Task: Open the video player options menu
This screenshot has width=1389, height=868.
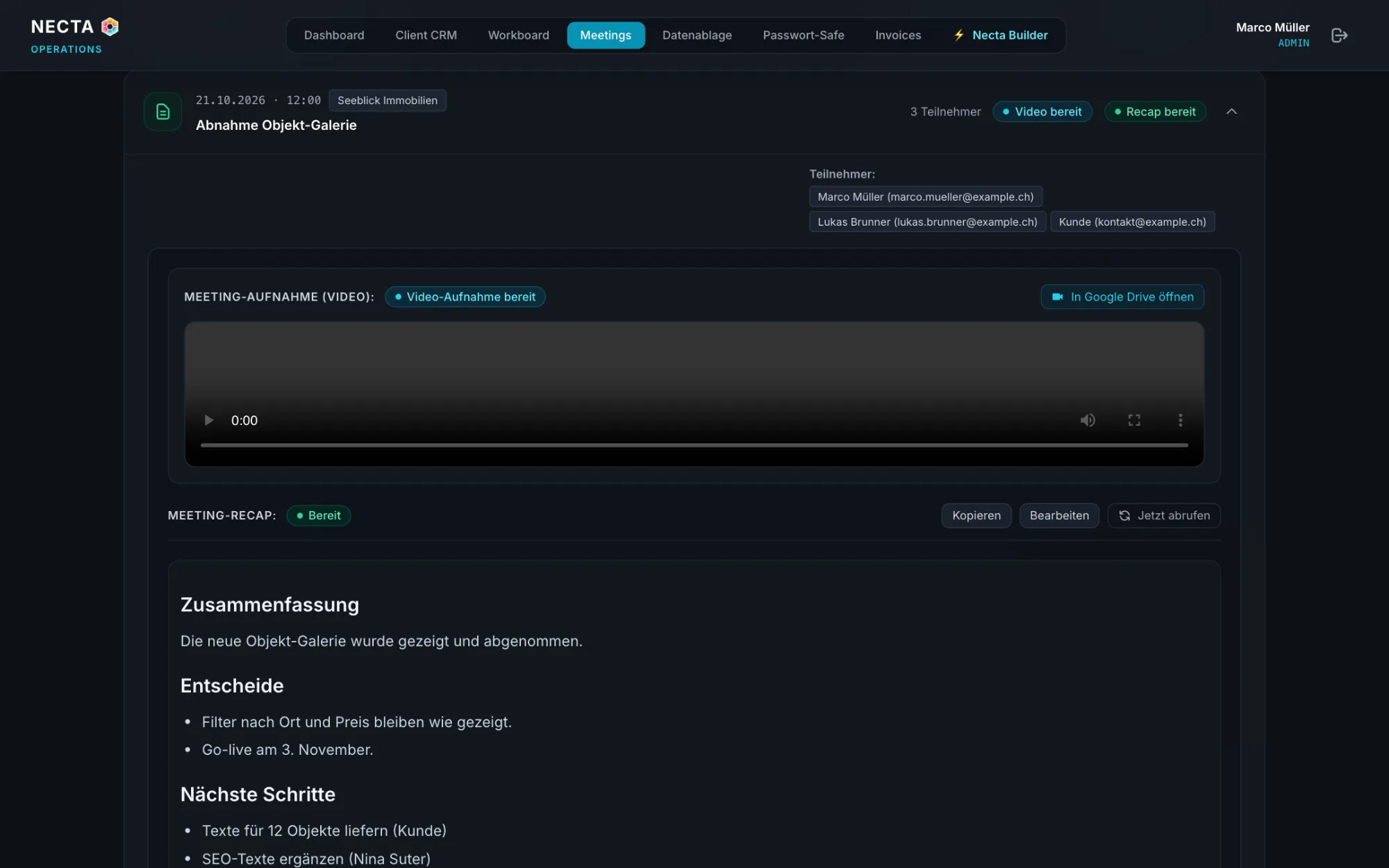Action: 1180,420
